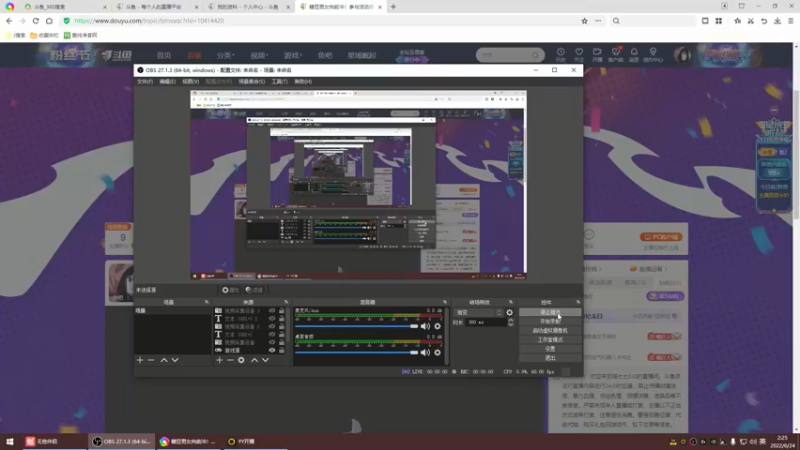Lock the 视频采集设备 3 source

pos(282,311)
